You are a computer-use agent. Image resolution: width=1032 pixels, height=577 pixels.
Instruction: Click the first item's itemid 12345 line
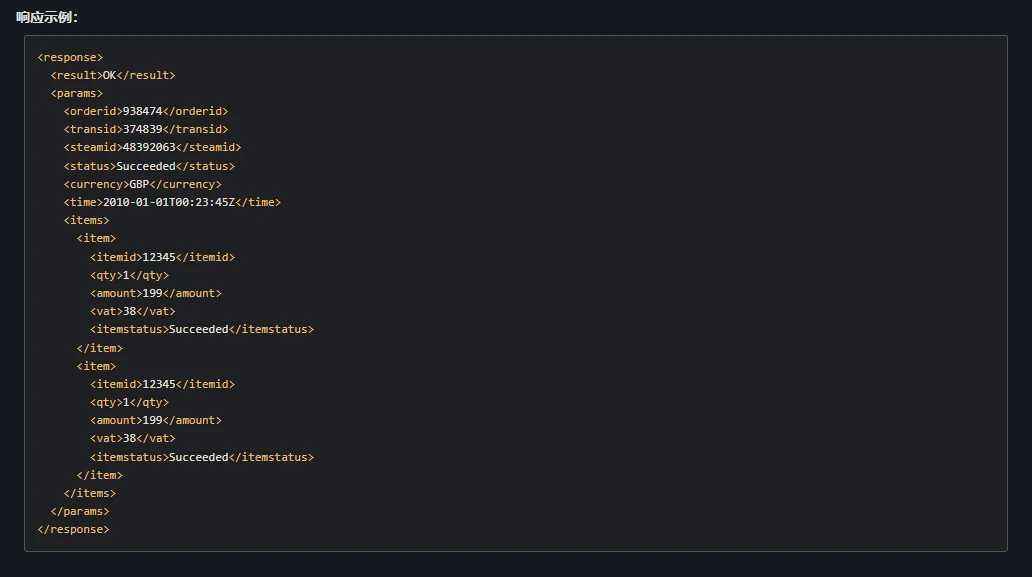[162, 257]
